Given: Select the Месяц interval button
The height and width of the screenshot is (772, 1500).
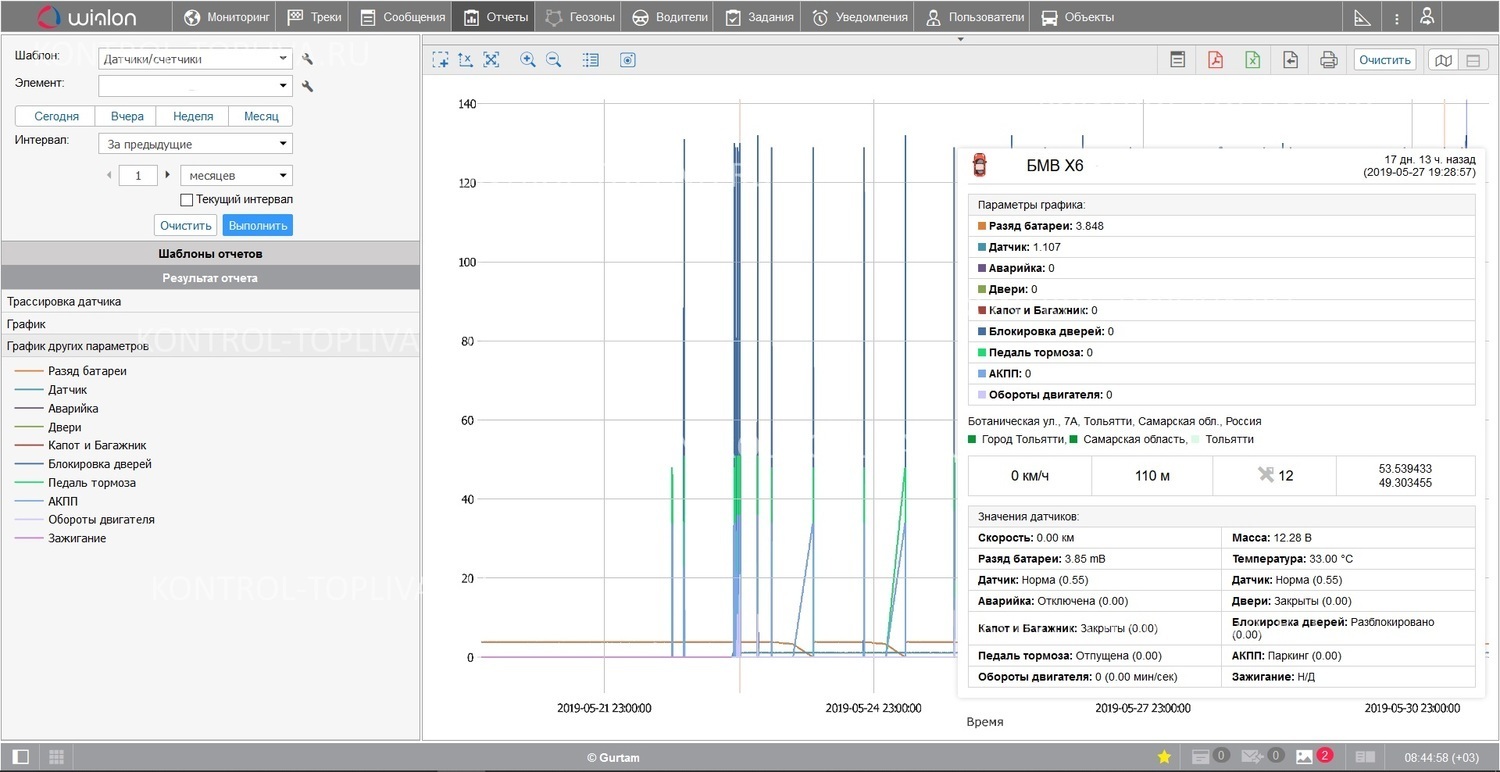Looking at the screenshot, I should click(x=261, y=116).
